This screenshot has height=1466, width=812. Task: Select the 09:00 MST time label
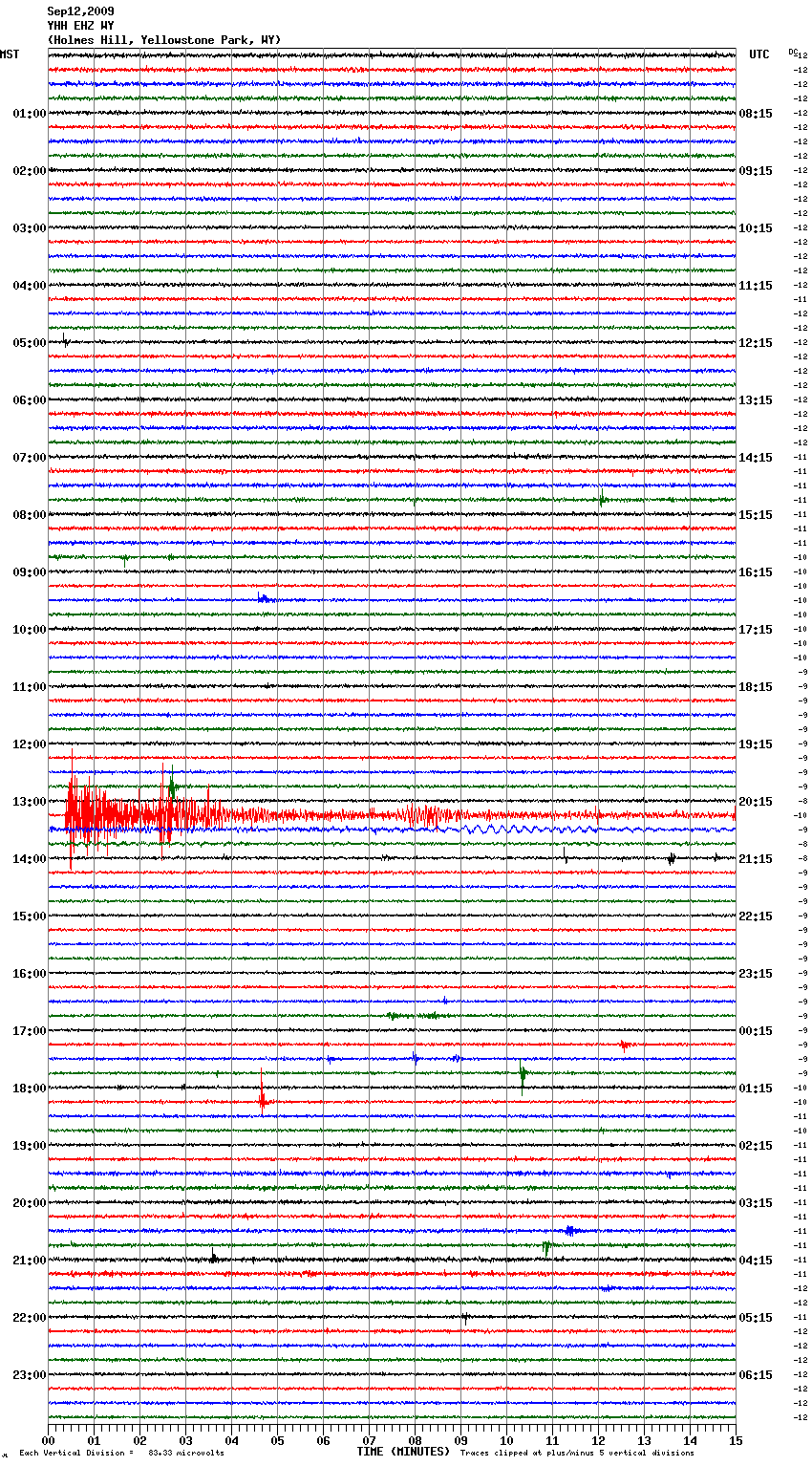pos(29,572)
